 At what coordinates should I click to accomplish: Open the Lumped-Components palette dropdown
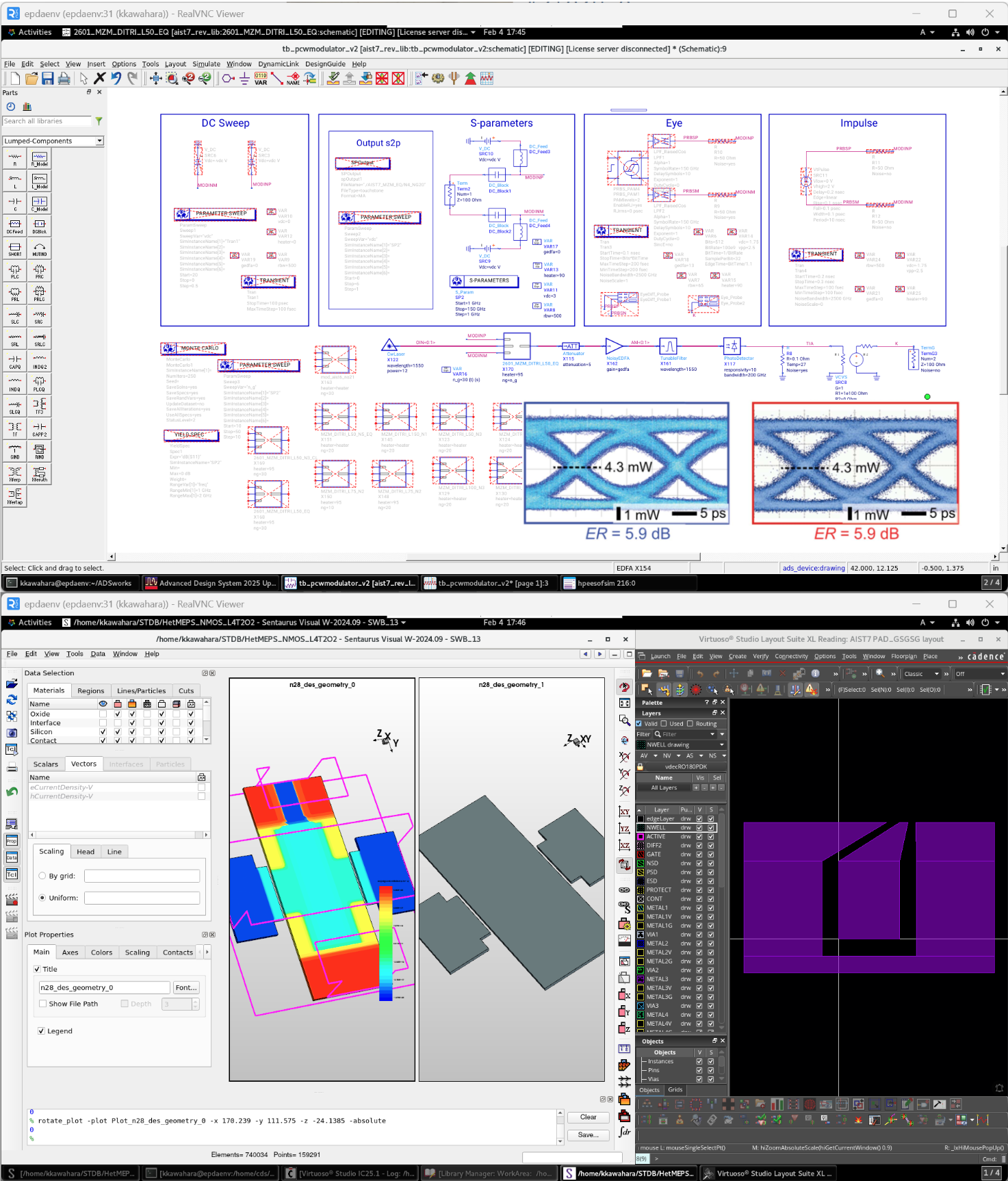pos(99,141)
